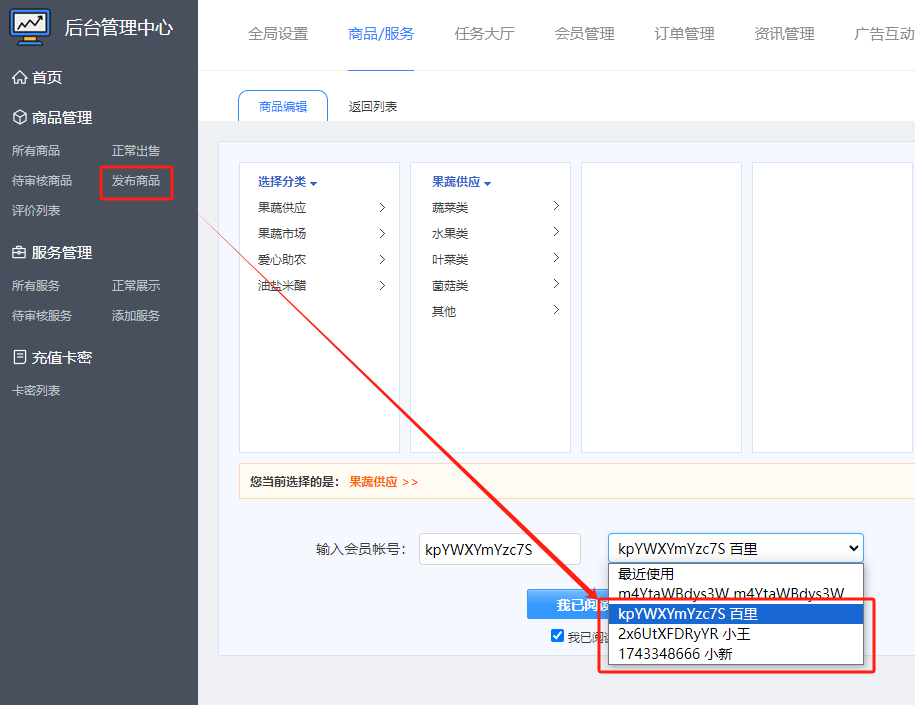Open 正常出售 sidebar link

pos(136,151)
